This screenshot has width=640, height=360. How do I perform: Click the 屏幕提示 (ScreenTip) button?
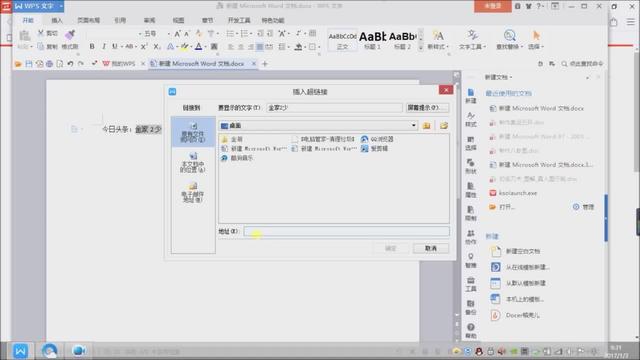(x=427, y=108)
